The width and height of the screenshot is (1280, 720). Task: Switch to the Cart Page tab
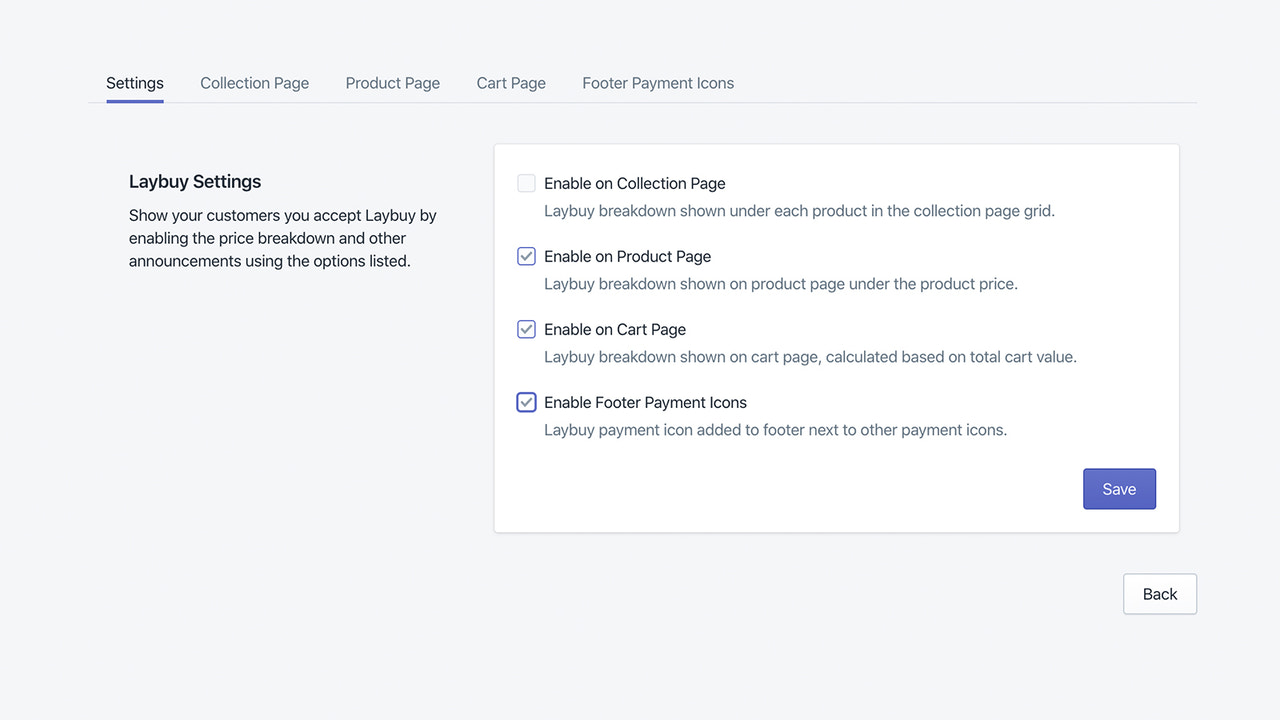tap(510, 83)
